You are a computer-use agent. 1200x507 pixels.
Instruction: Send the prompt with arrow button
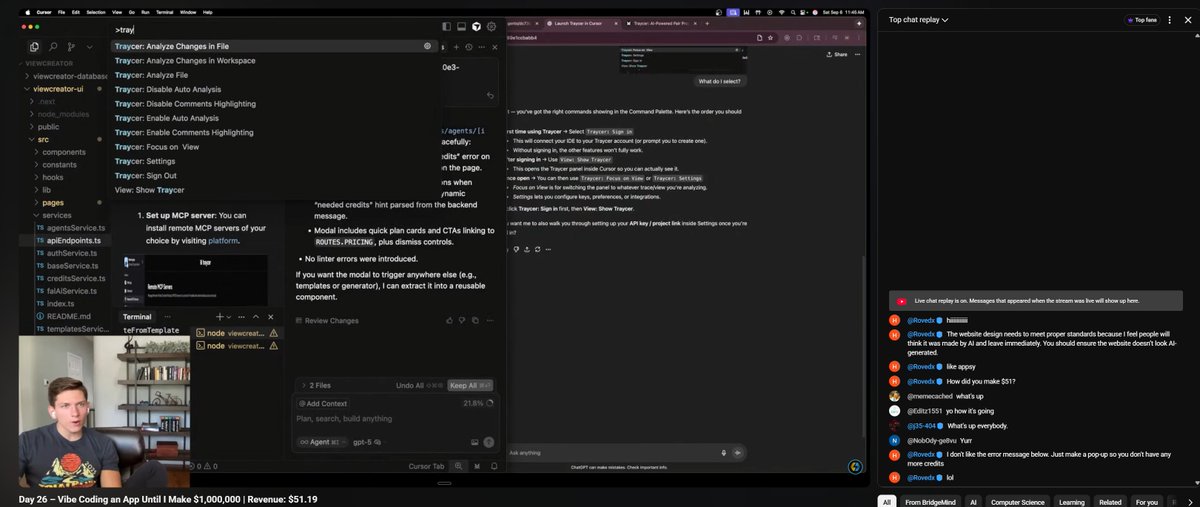(489, 442)
